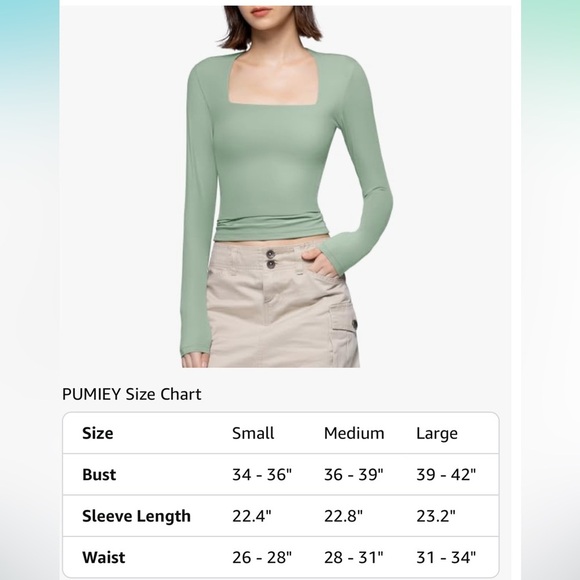
Task: Click the Large waist value 31 - 34"
Action: point(446,557)
